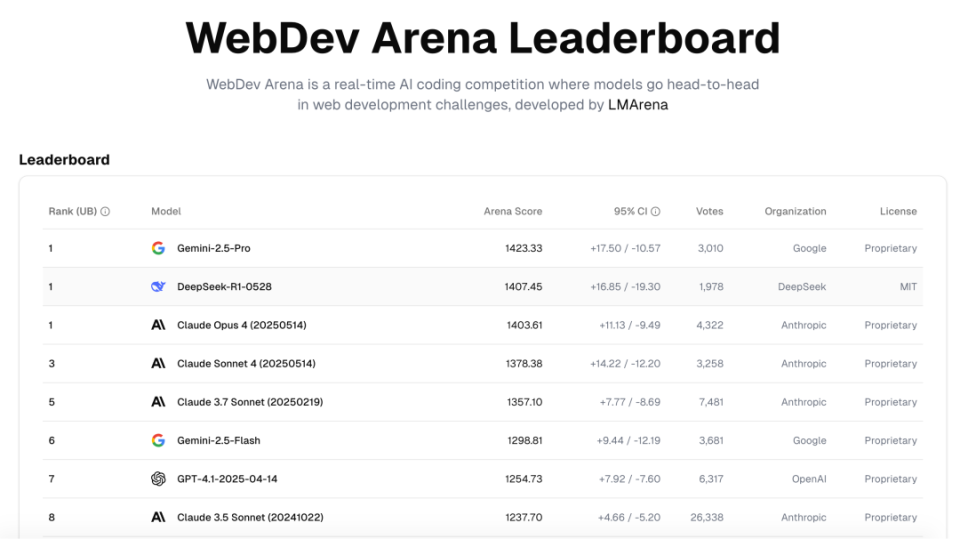Click the 95% CI info icon
This screenshot has width=960, height=539.
click(x=656, y=211)
